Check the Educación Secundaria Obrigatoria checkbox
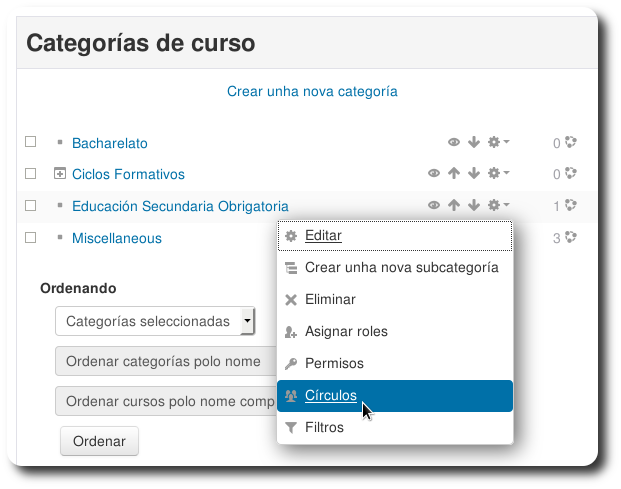 (30, 205)
